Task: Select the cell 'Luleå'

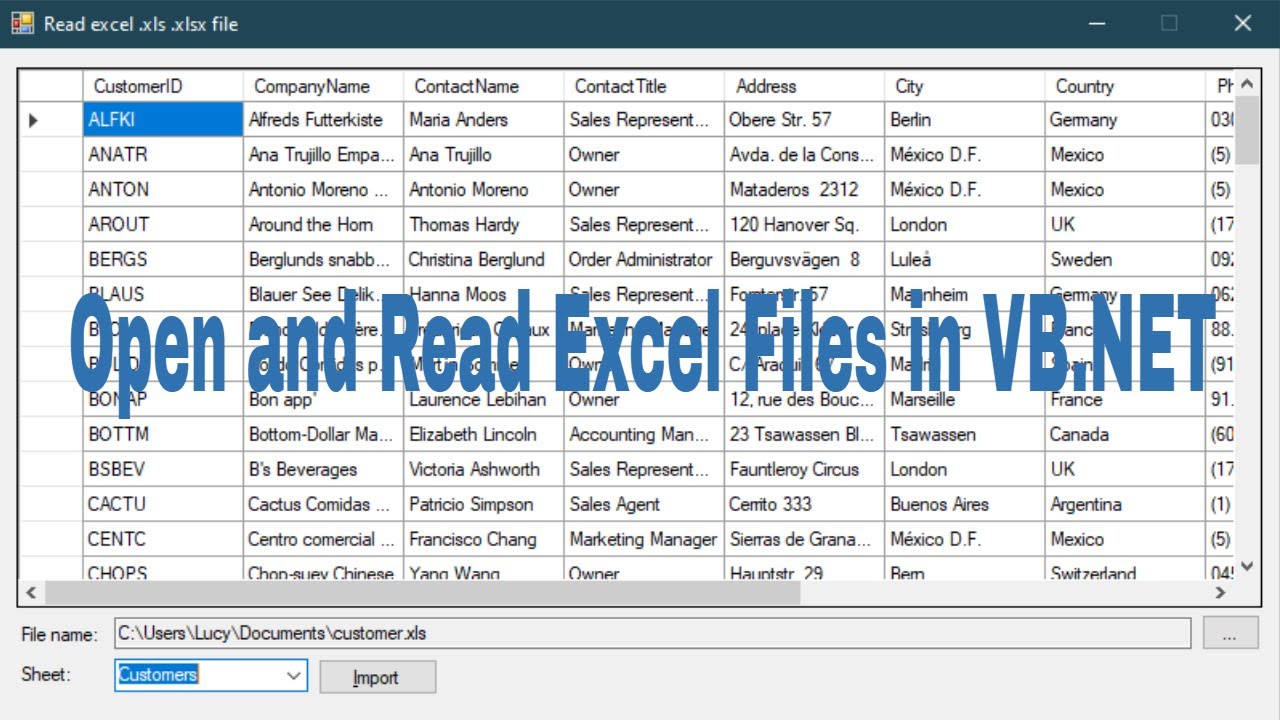Action: click(x=965, y=259)
